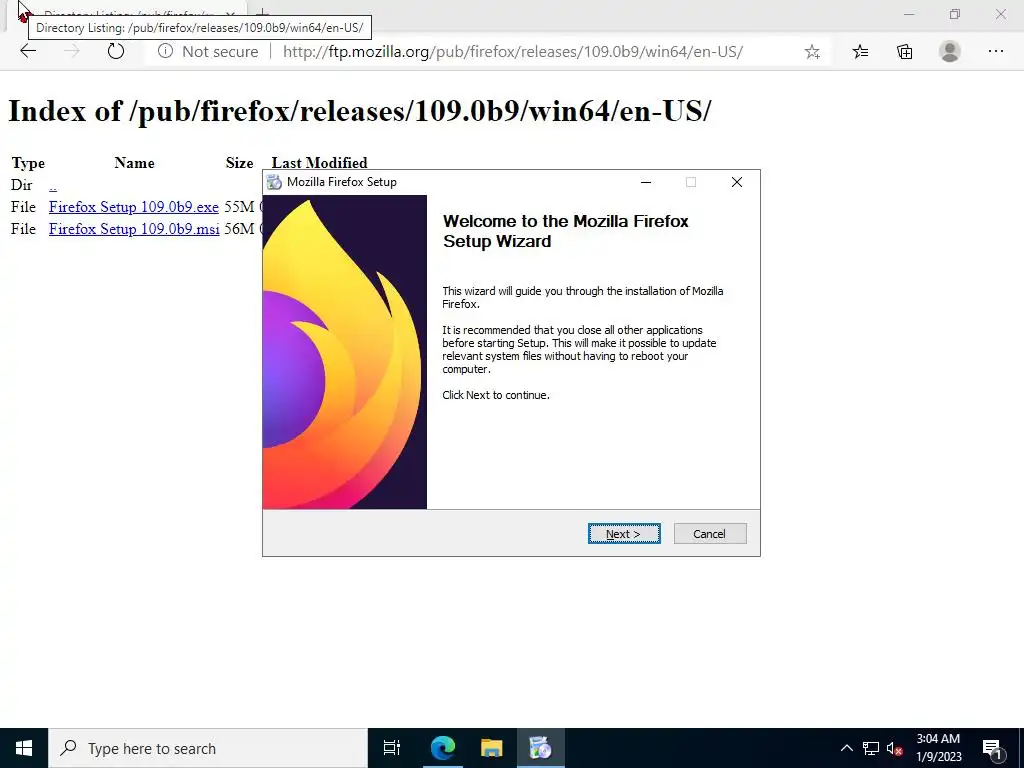Show hidden system tray icons
Viewport: 1024px width, 768px height.
point(846,748)
